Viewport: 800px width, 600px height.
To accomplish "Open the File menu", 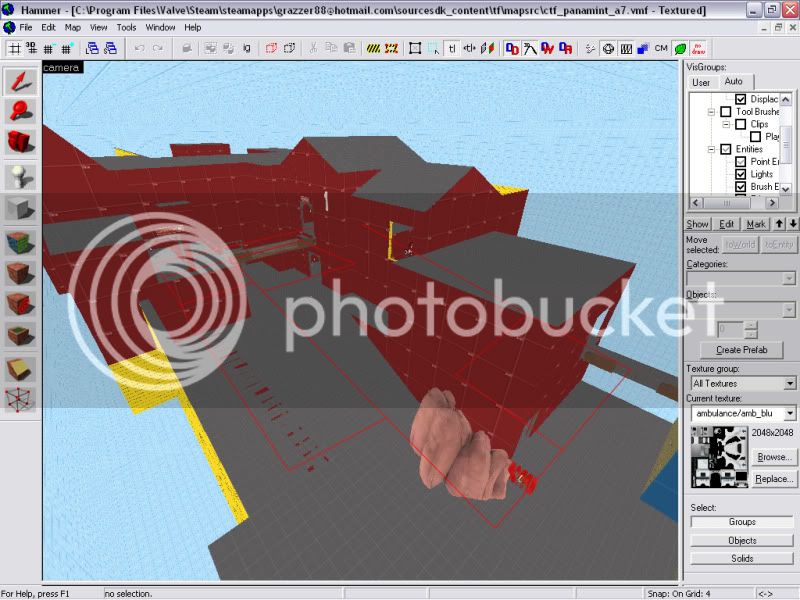I will tap(26, 28).
